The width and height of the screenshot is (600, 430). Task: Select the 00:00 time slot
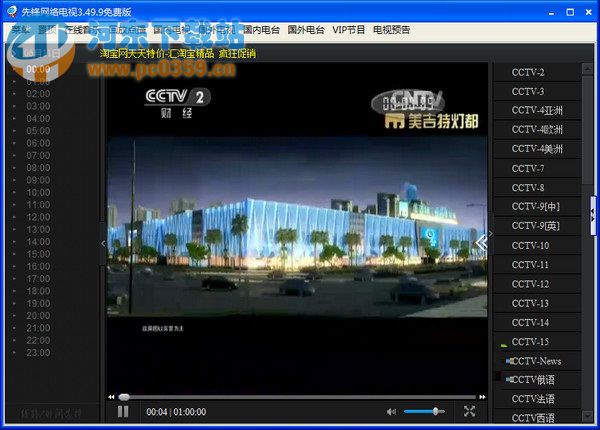tap(38, 69)
